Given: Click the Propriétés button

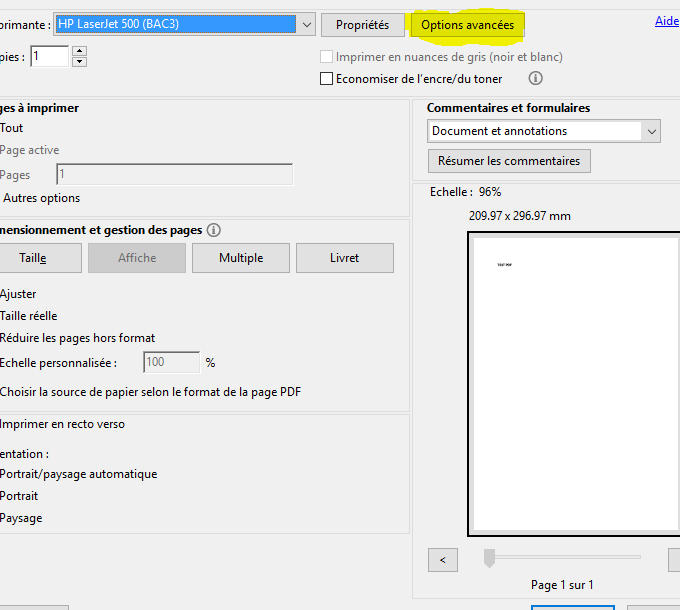Looking at the screenshot, I should (x=363, y=25).
